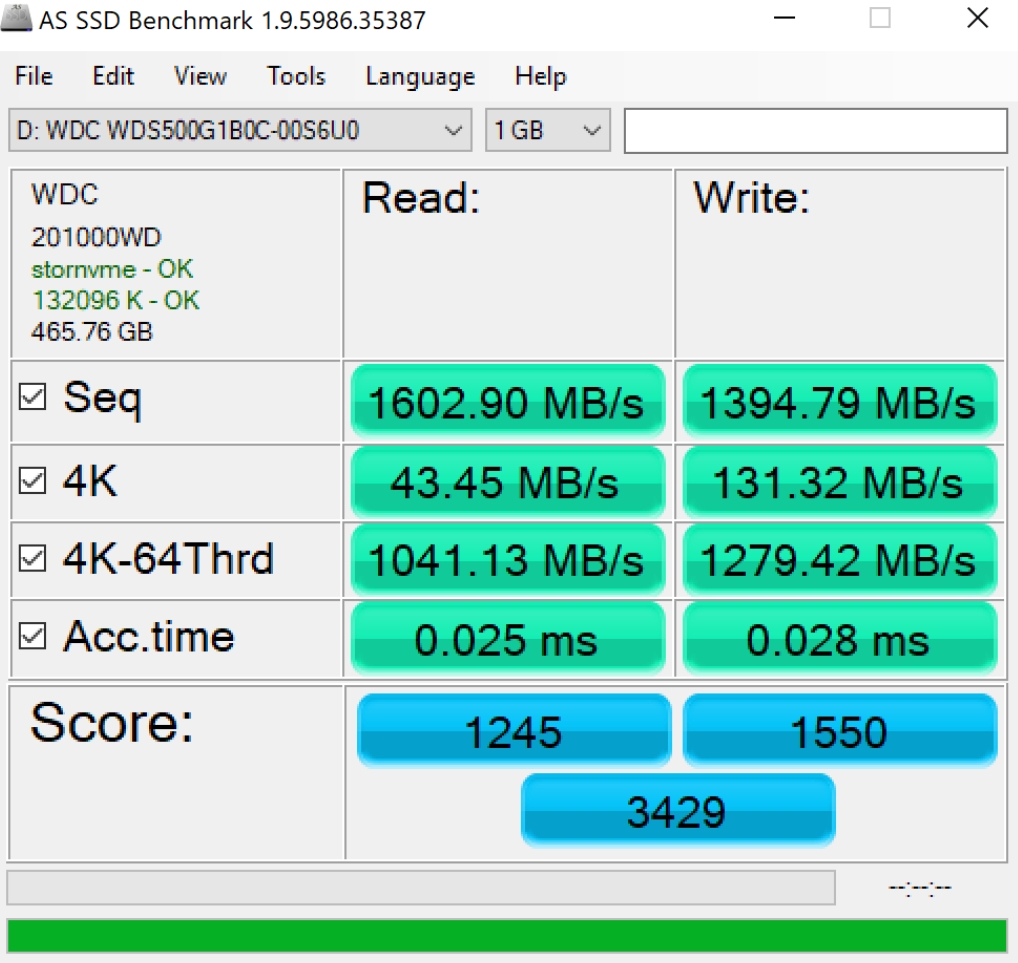
Task: Click the 4K read result 43.45 MB/s
Action: (508, 482)
